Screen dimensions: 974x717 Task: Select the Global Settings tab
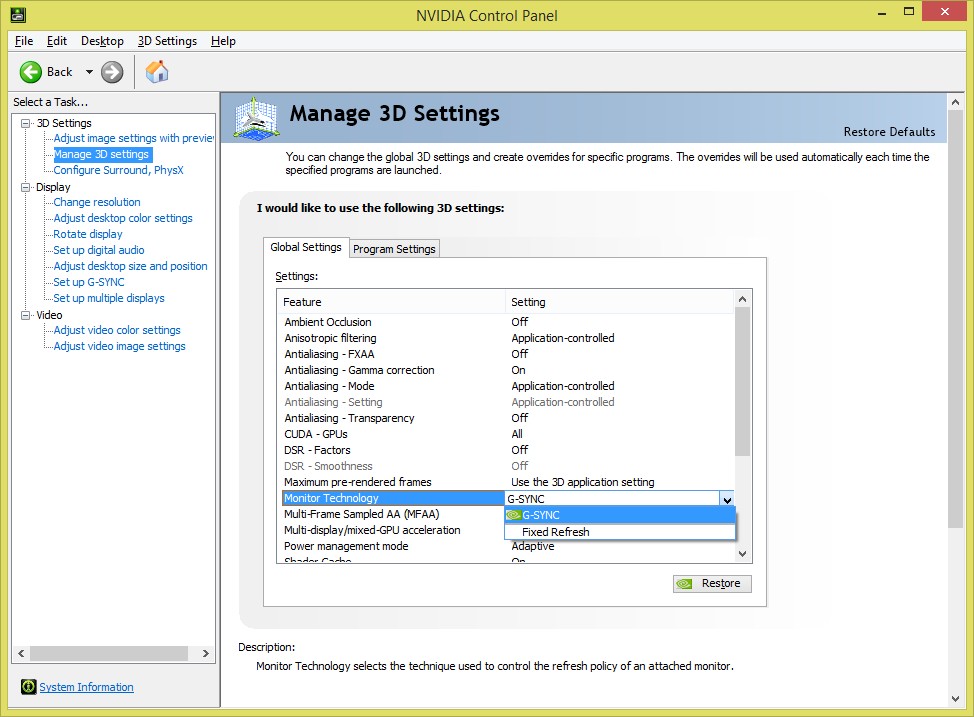306,247
